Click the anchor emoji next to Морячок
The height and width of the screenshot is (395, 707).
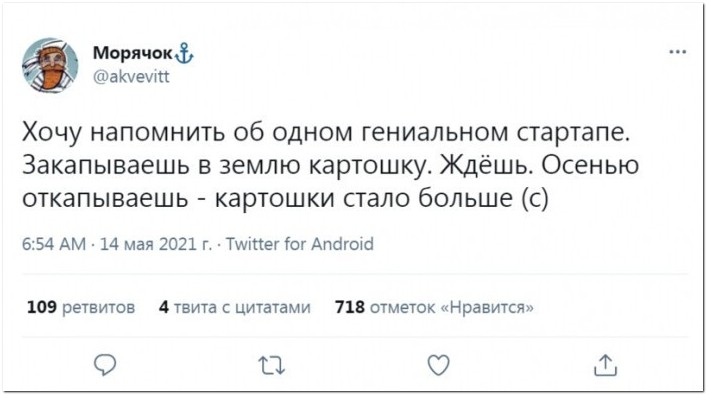[x=184, y=53]
